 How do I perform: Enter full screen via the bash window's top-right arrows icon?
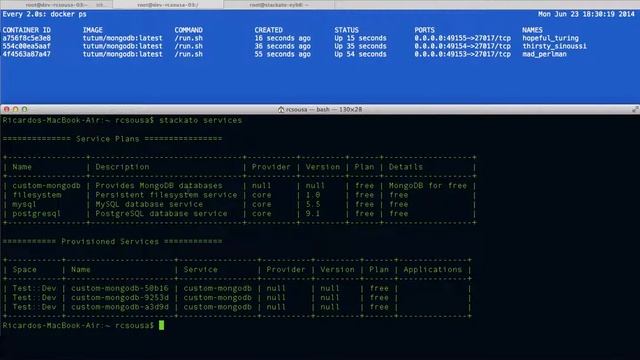point(635,109)
